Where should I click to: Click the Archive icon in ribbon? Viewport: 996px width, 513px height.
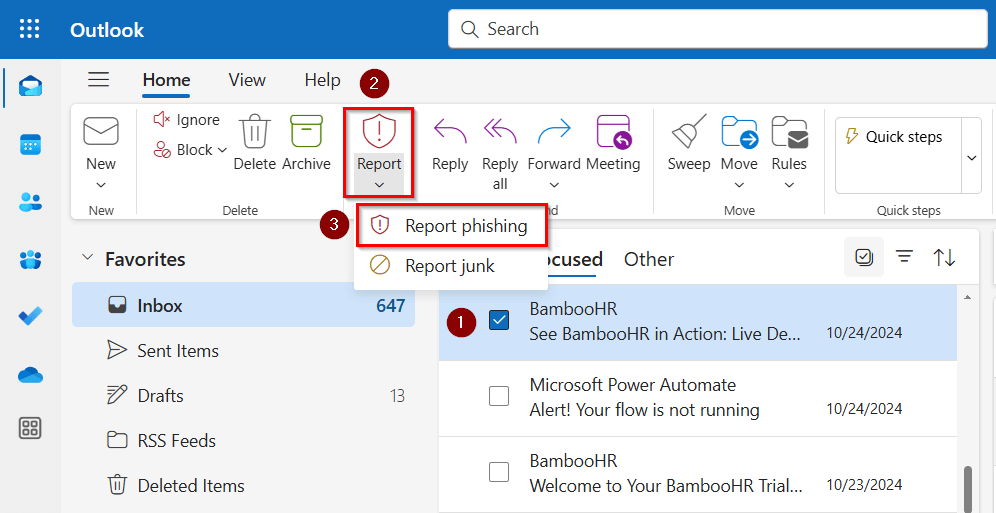306,133
